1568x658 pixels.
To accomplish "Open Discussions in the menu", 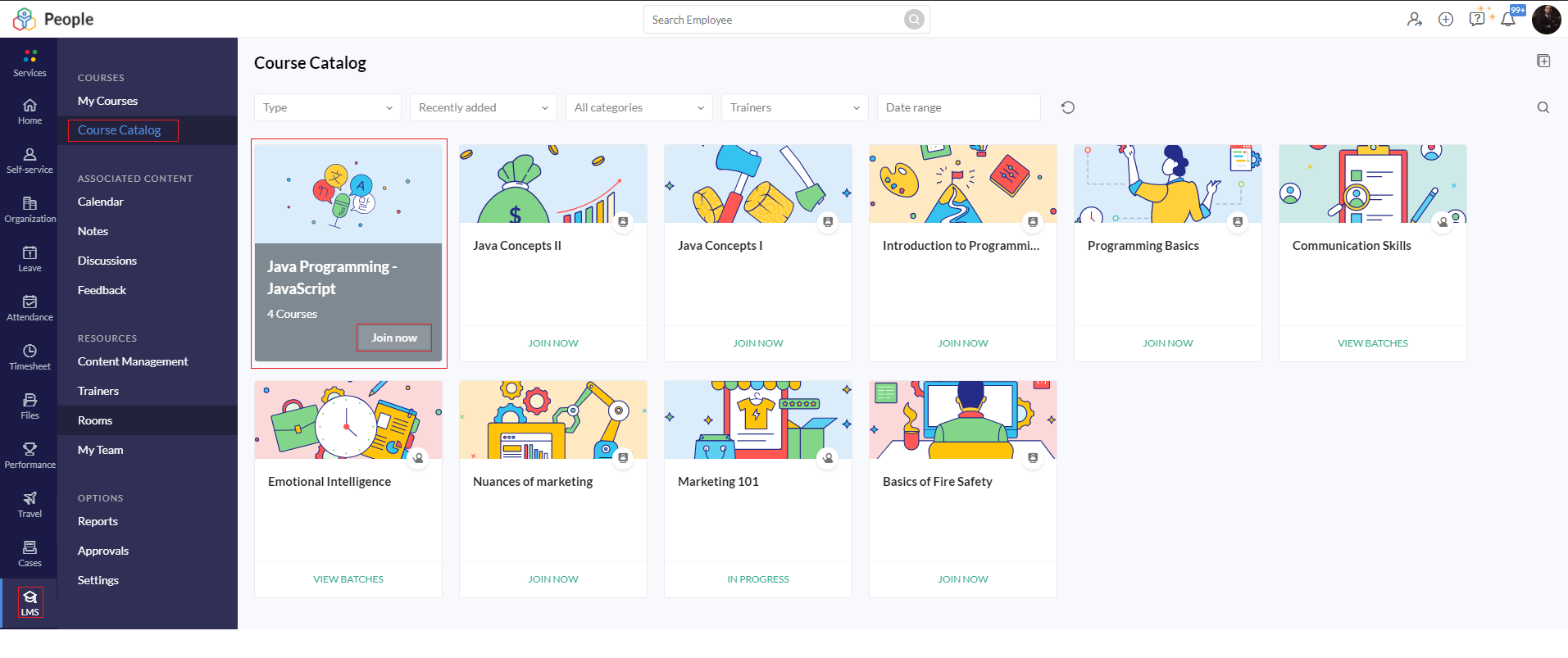I will (x=107, y=261).
